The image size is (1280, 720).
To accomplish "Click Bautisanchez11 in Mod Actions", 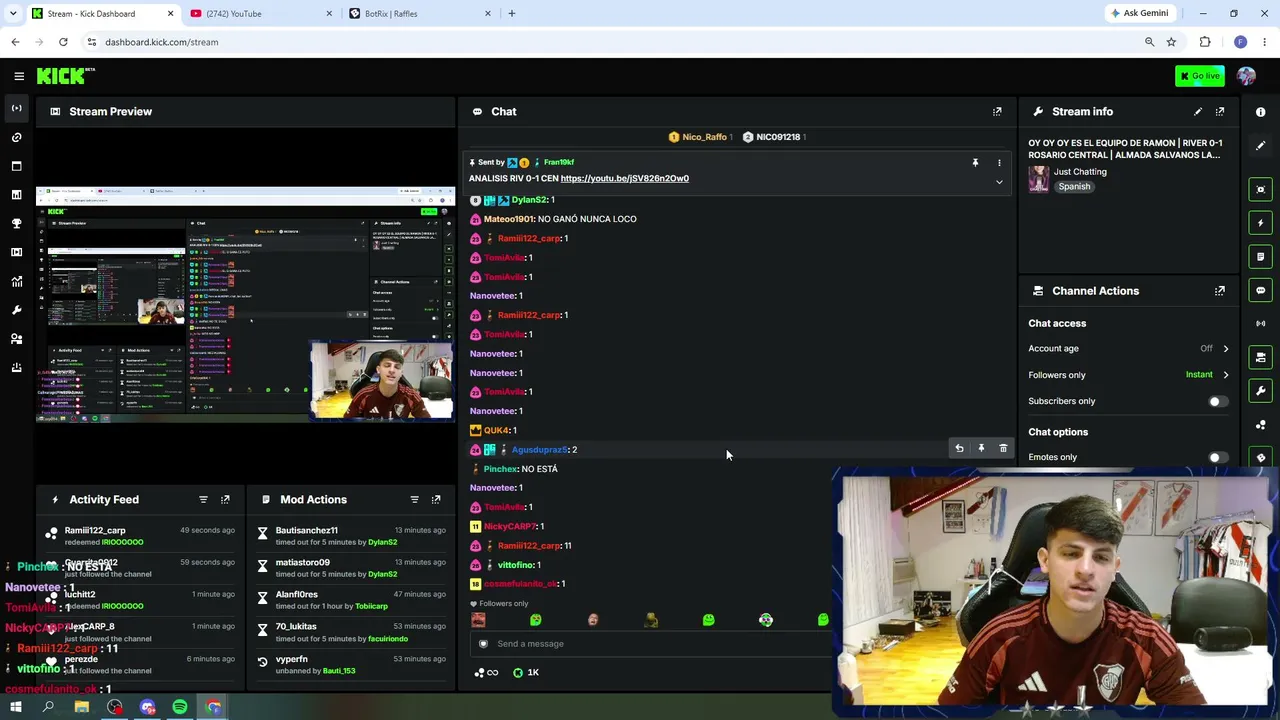I will coord(306,530).
